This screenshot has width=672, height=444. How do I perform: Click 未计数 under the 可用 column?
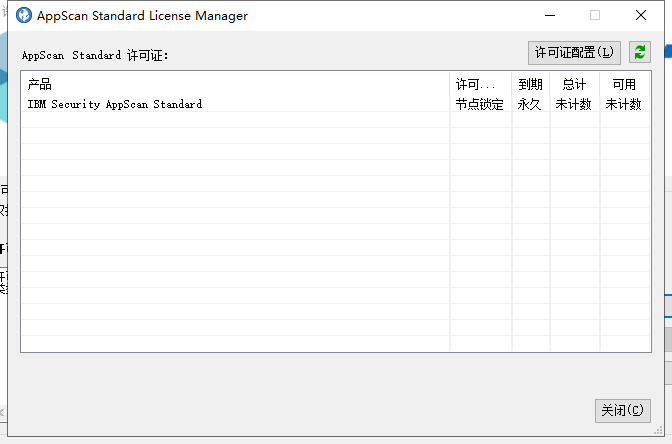624,104
